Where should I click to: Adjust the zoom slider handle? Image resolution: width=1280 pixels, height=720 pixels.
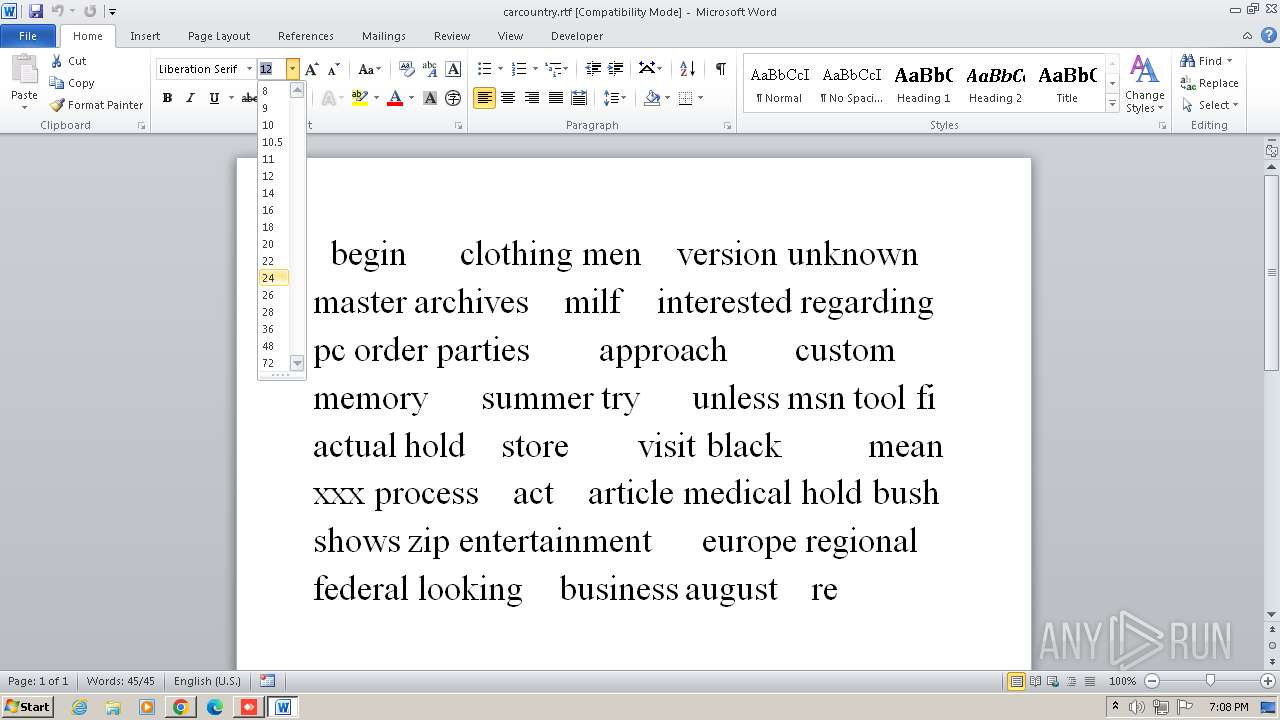1210,681
